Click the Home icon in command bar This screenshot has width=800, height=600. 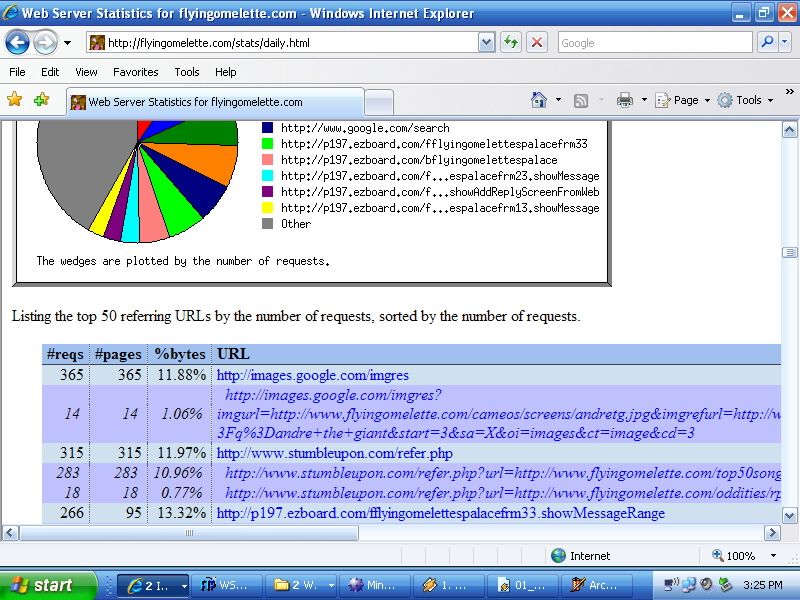(539, 100)
